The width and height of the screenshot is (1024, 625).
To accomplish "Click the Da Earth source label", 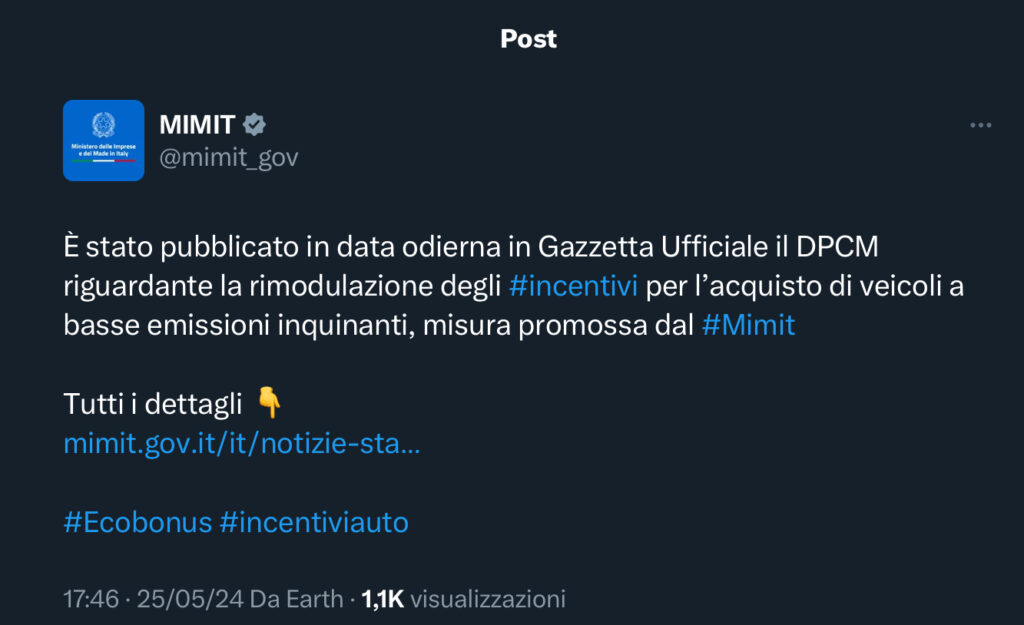I will (x=296, y=599).
